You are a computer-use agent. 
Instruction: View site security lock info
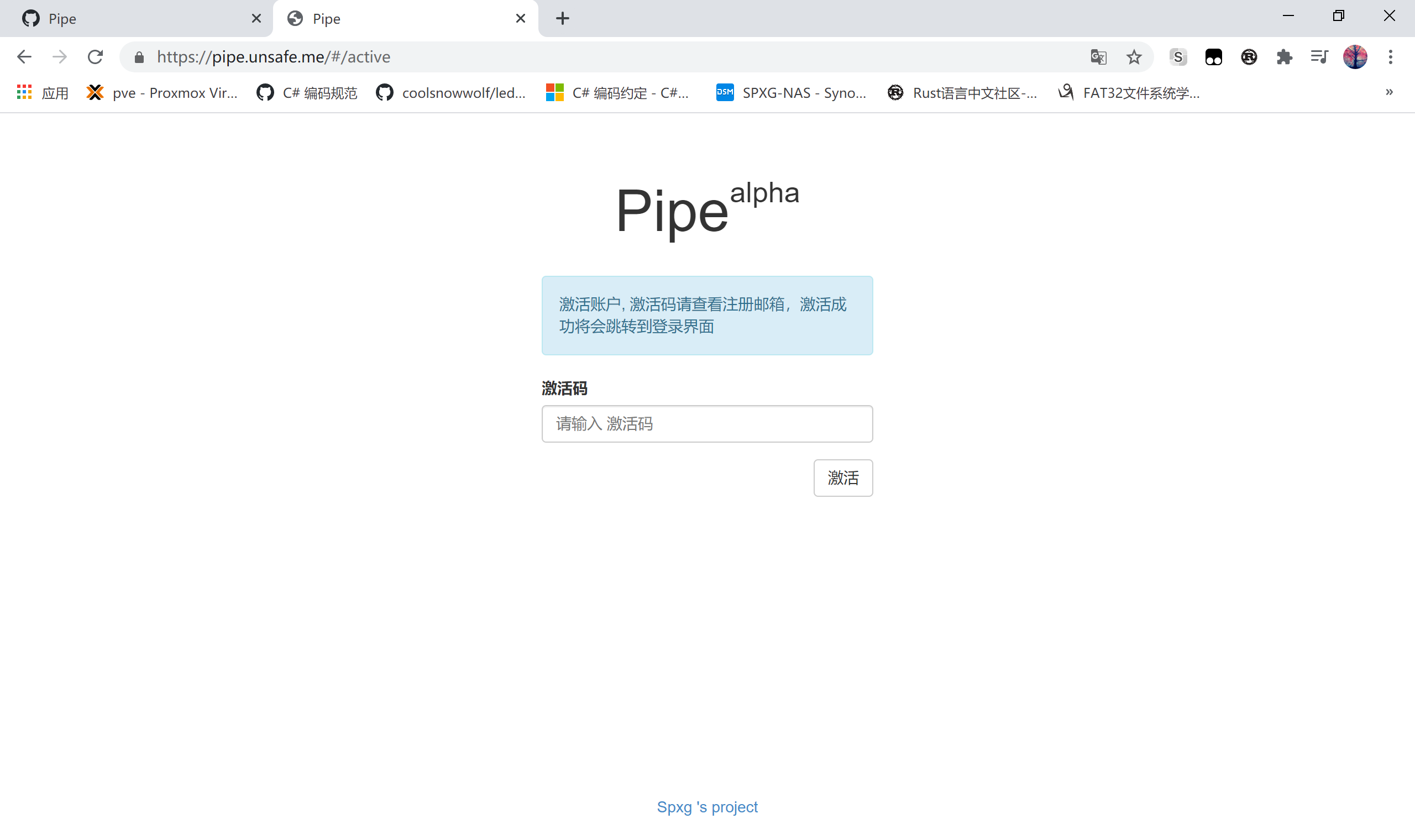pyautogui.click(x=139, y=56)
